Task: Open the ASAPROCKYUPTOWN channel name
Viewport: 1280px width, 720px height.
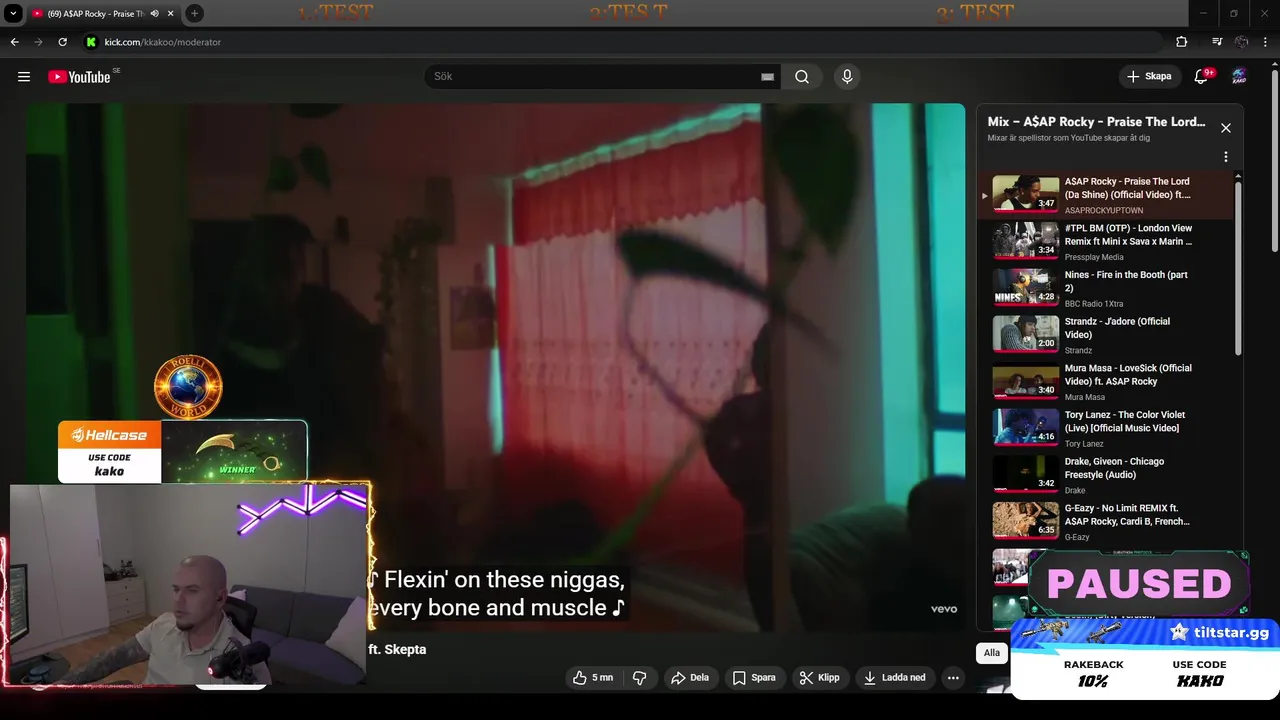Action: point(1103,211)
